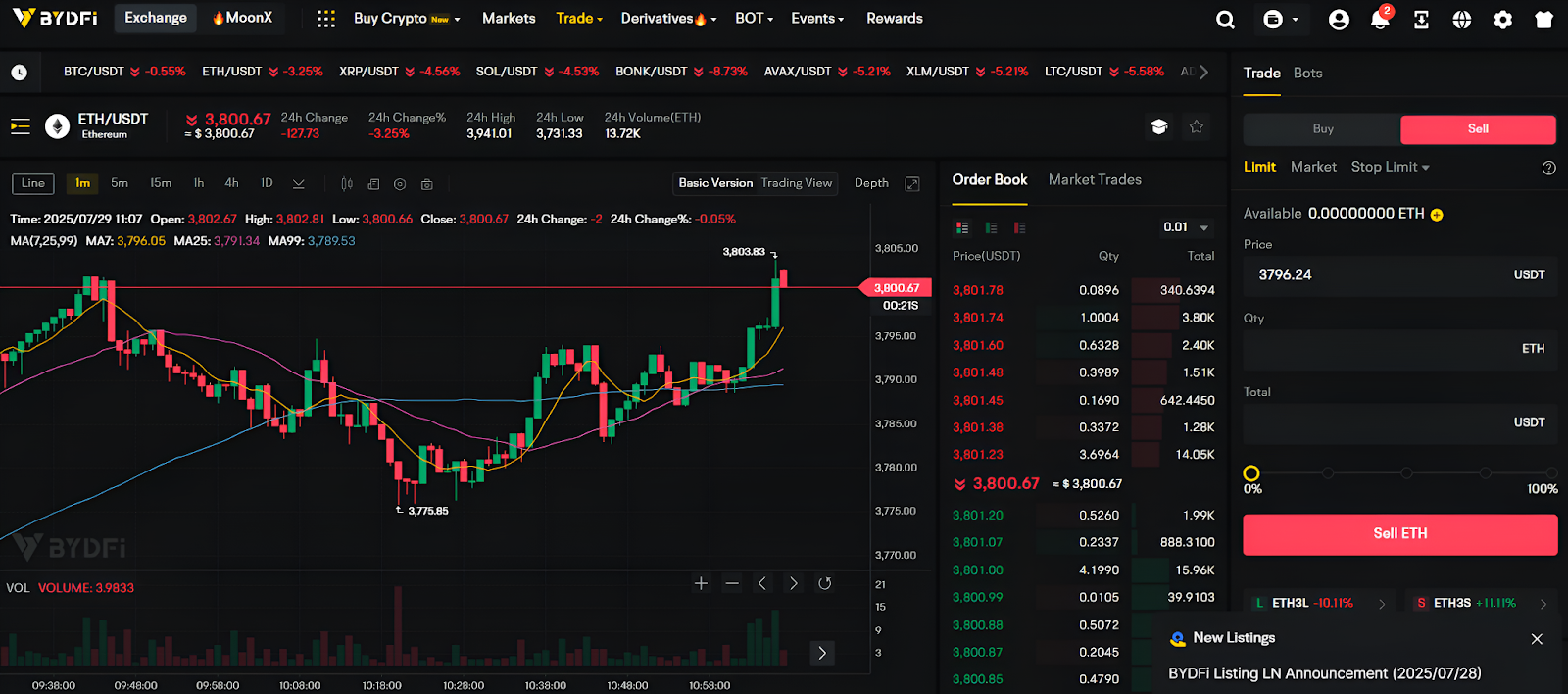Screen dimensions: 1568x694
Task: Open the candlestick chart type icon
Action: coord(347,183)
